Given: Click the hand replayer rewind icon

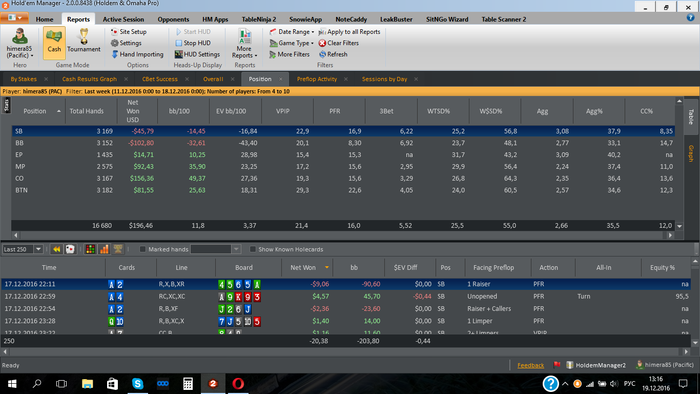Looking at the screenshot, I should (56, 249).
